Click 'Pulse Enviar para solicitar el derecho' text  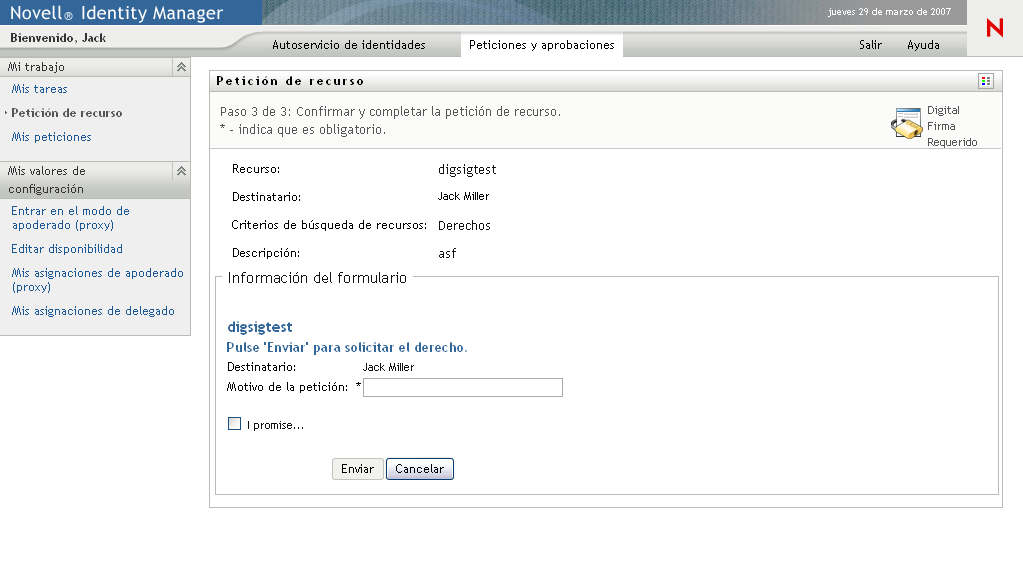346,348
